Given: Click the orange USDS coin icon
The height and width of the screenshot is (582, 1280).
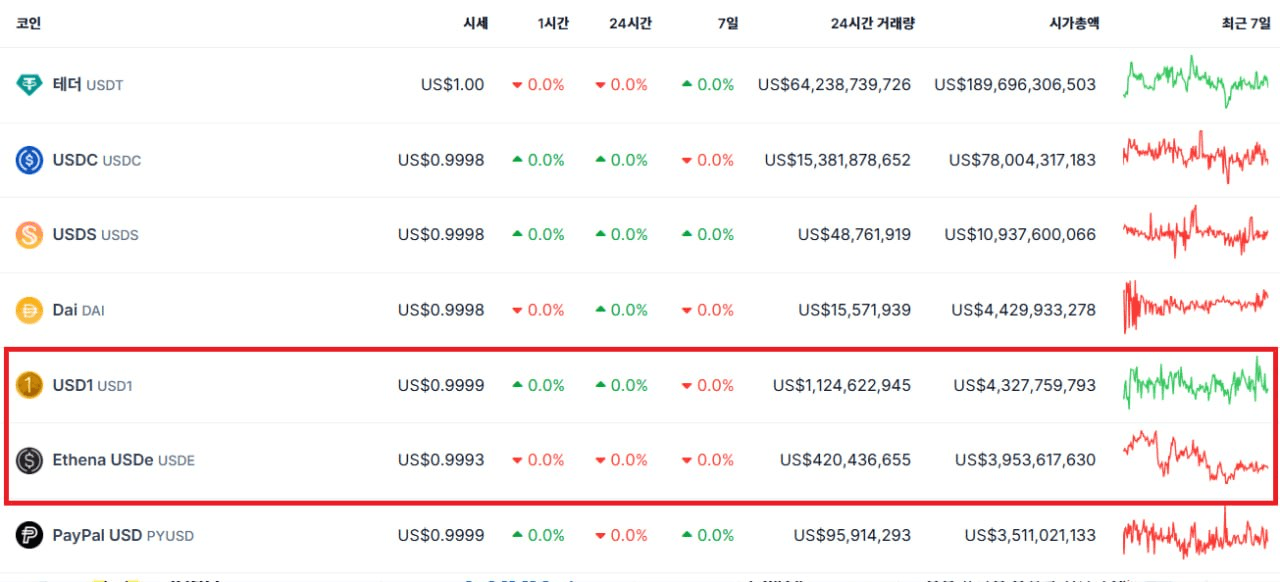Looking at the screenshot, I should pyautogui.click(x=29, y=235).
